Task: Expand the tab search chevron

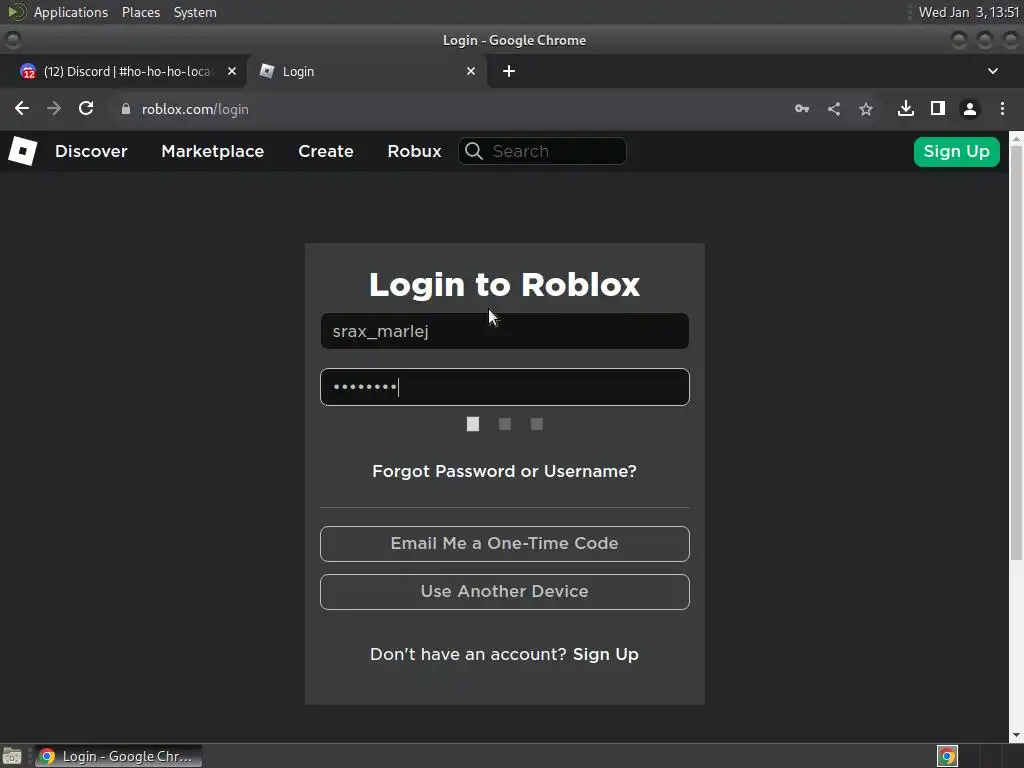Action: 993,71
